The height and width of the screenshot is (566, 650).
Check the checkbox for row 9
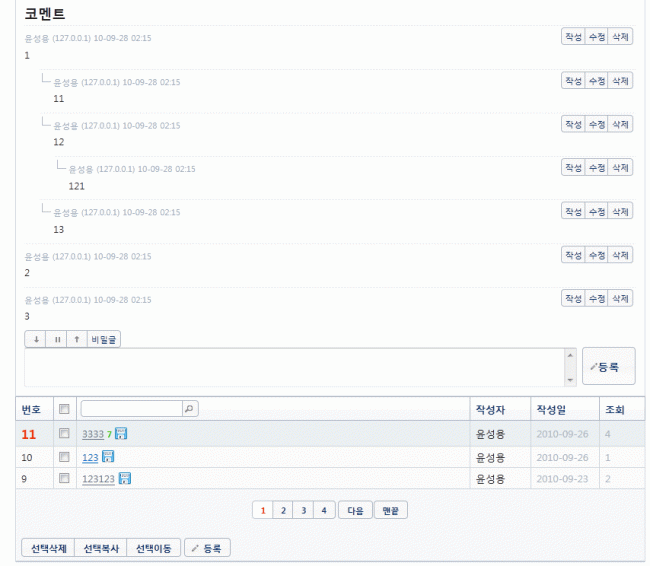coord(64,479)
